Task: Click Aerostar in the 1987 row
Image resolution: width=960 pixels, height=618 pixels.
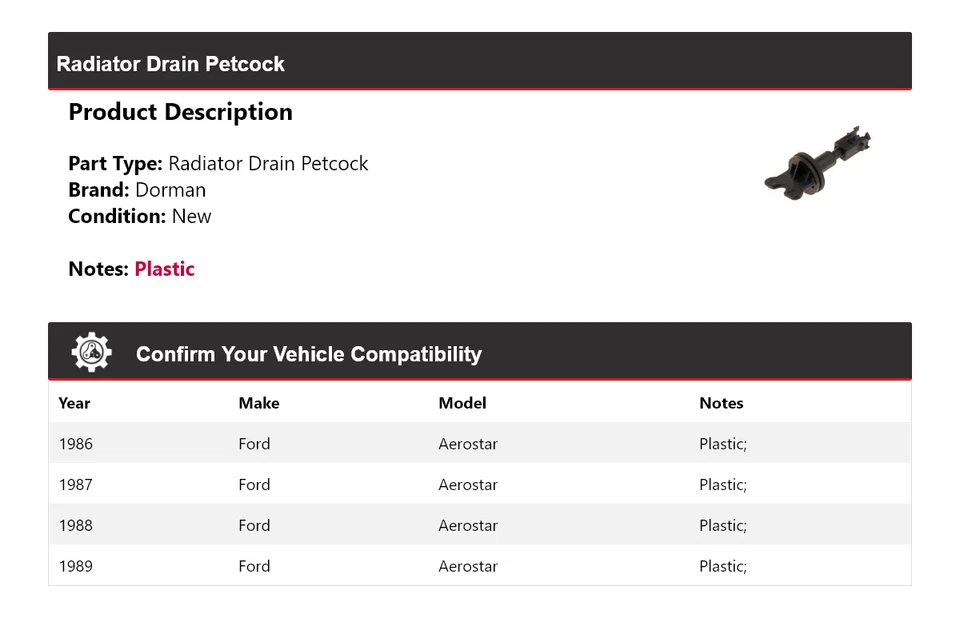Action: point(467,485)
